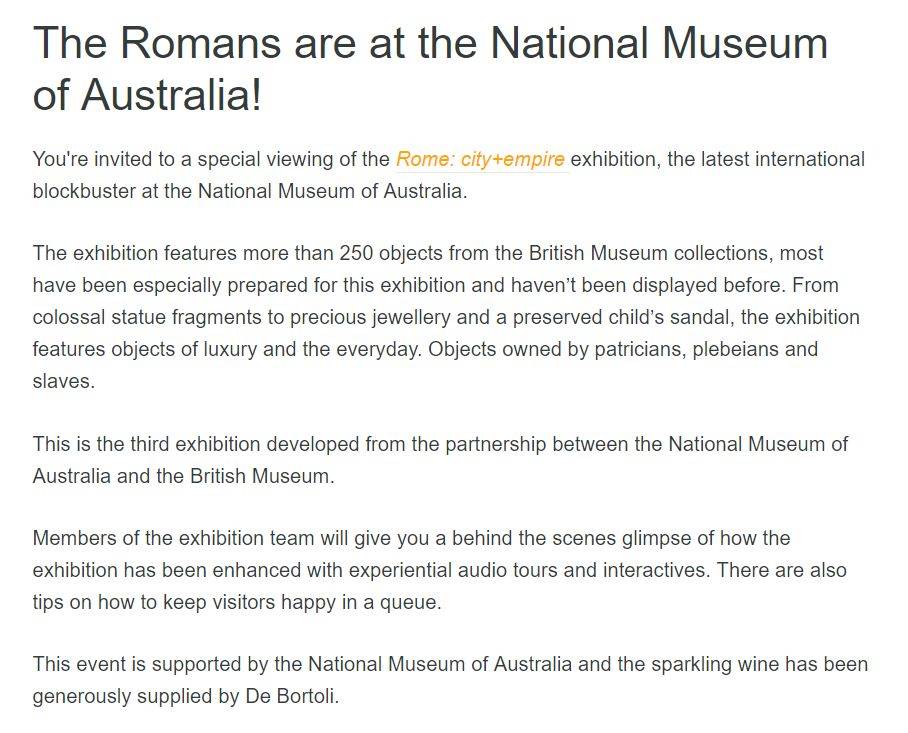Click the word "Australia!" in the heading
Image resolution: width=908 pixels, height=733 pixels.
pos(171,95)
